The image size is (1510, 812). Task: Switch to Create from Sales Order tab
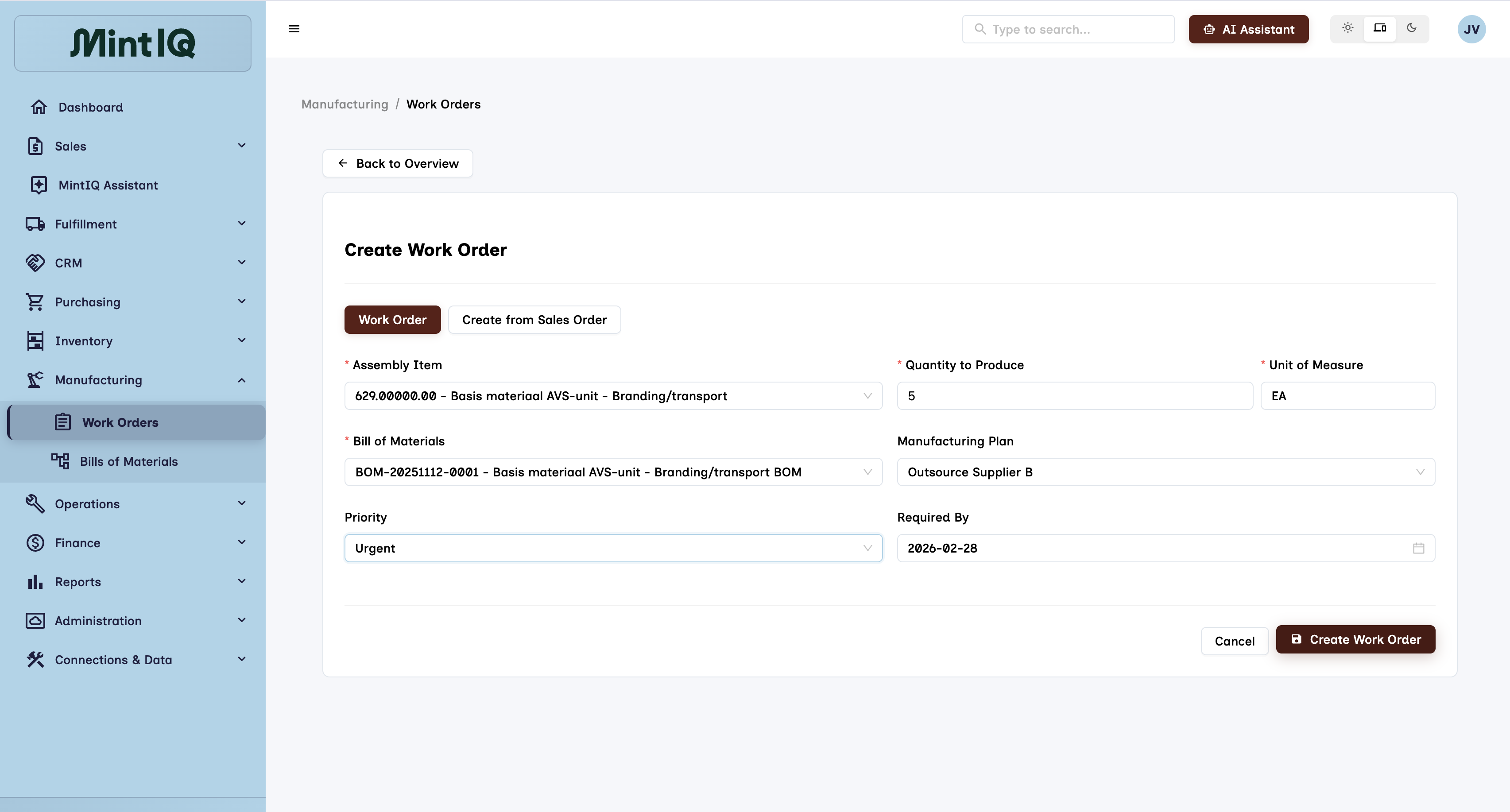(534, 320)
